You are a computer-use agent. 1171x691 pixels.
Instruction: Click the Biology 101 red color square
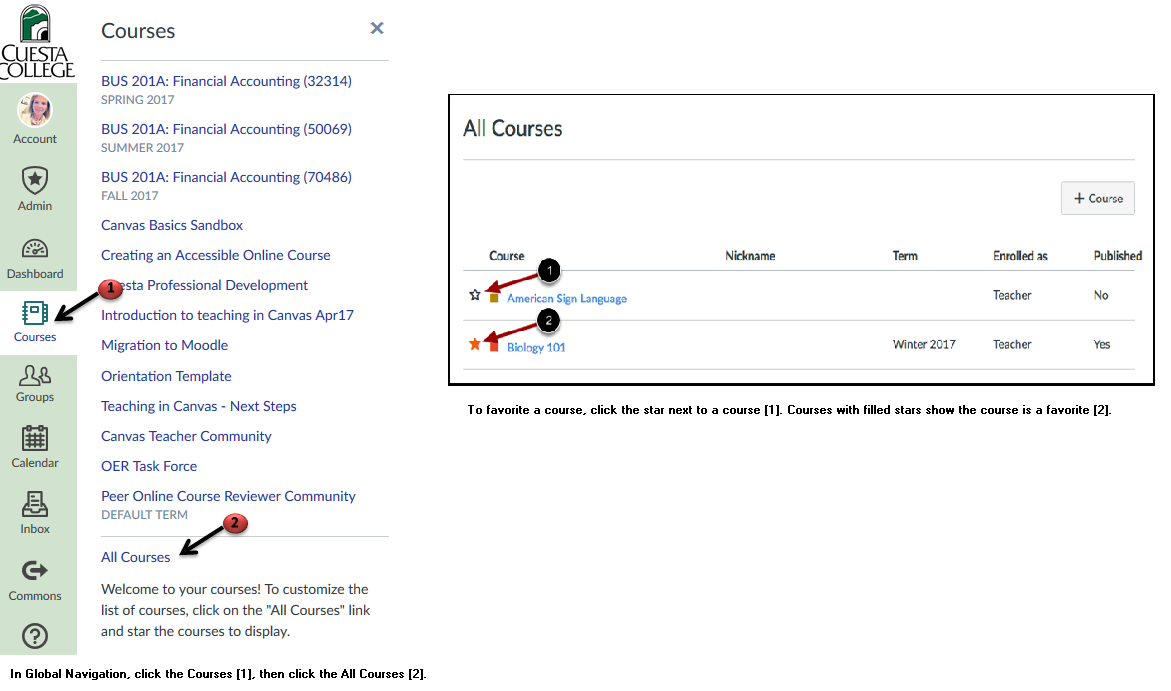pos(494,347)
